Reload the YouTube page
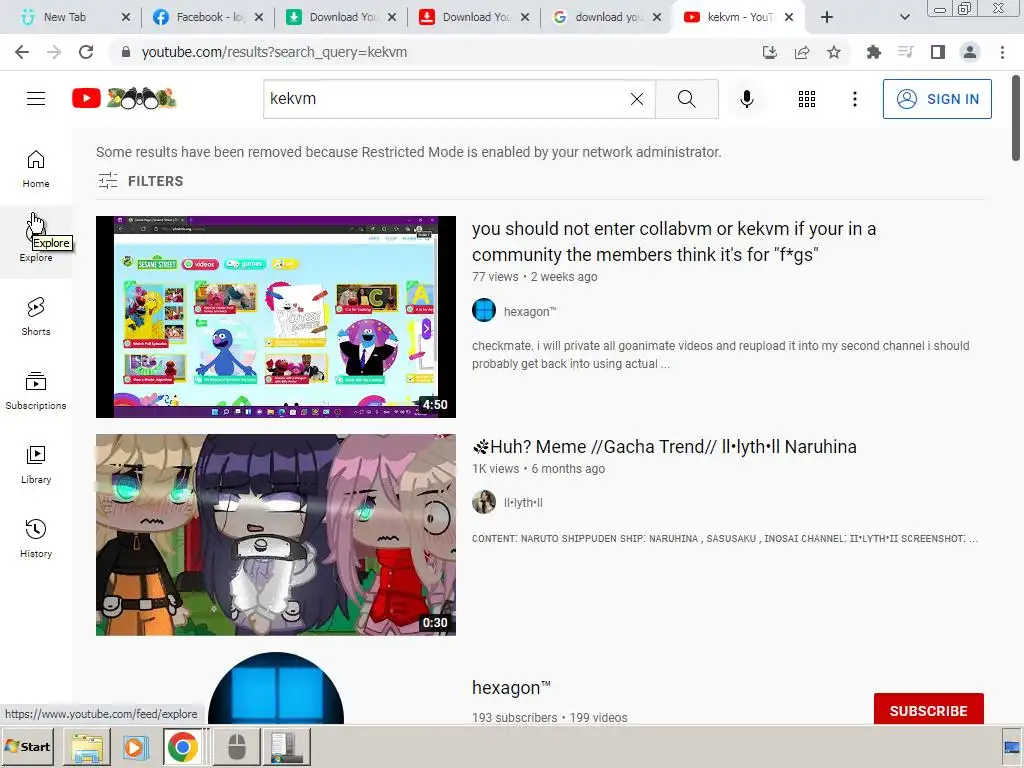Viewport: 1024px width, 768px height. click(x=86, y=52)
